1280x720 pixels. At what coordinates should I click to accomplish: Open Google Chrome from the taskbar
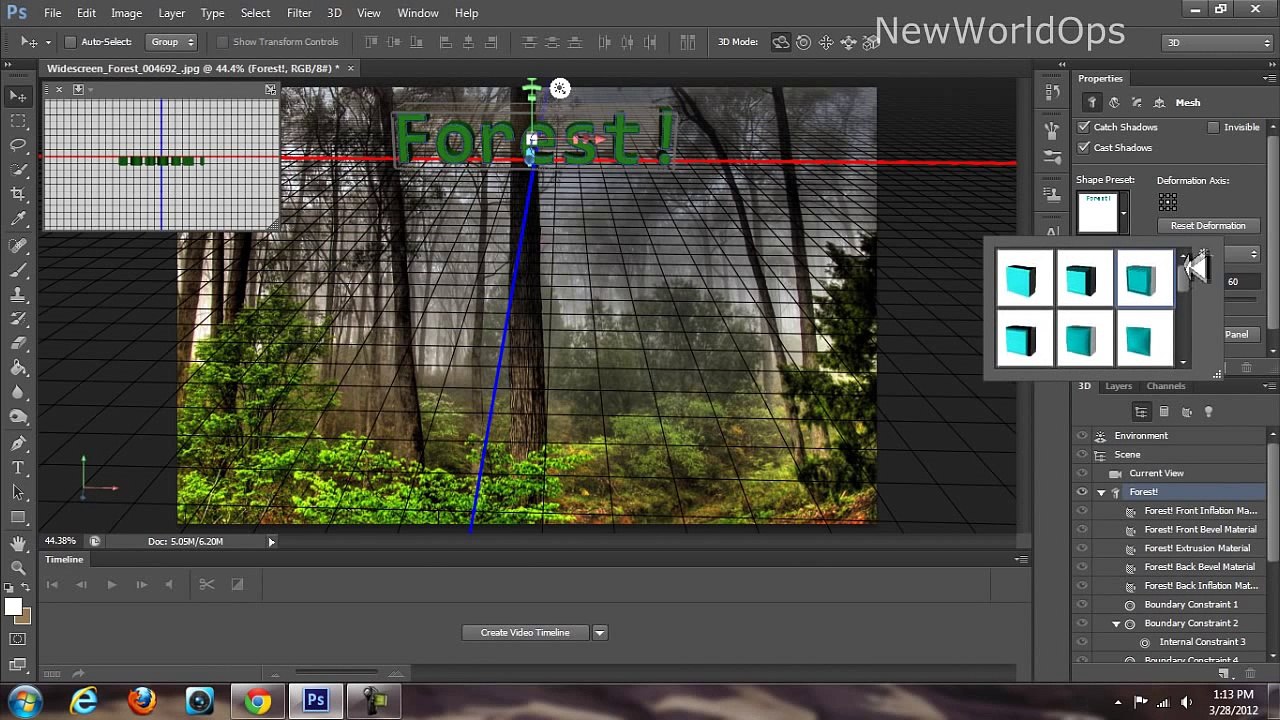258,702
